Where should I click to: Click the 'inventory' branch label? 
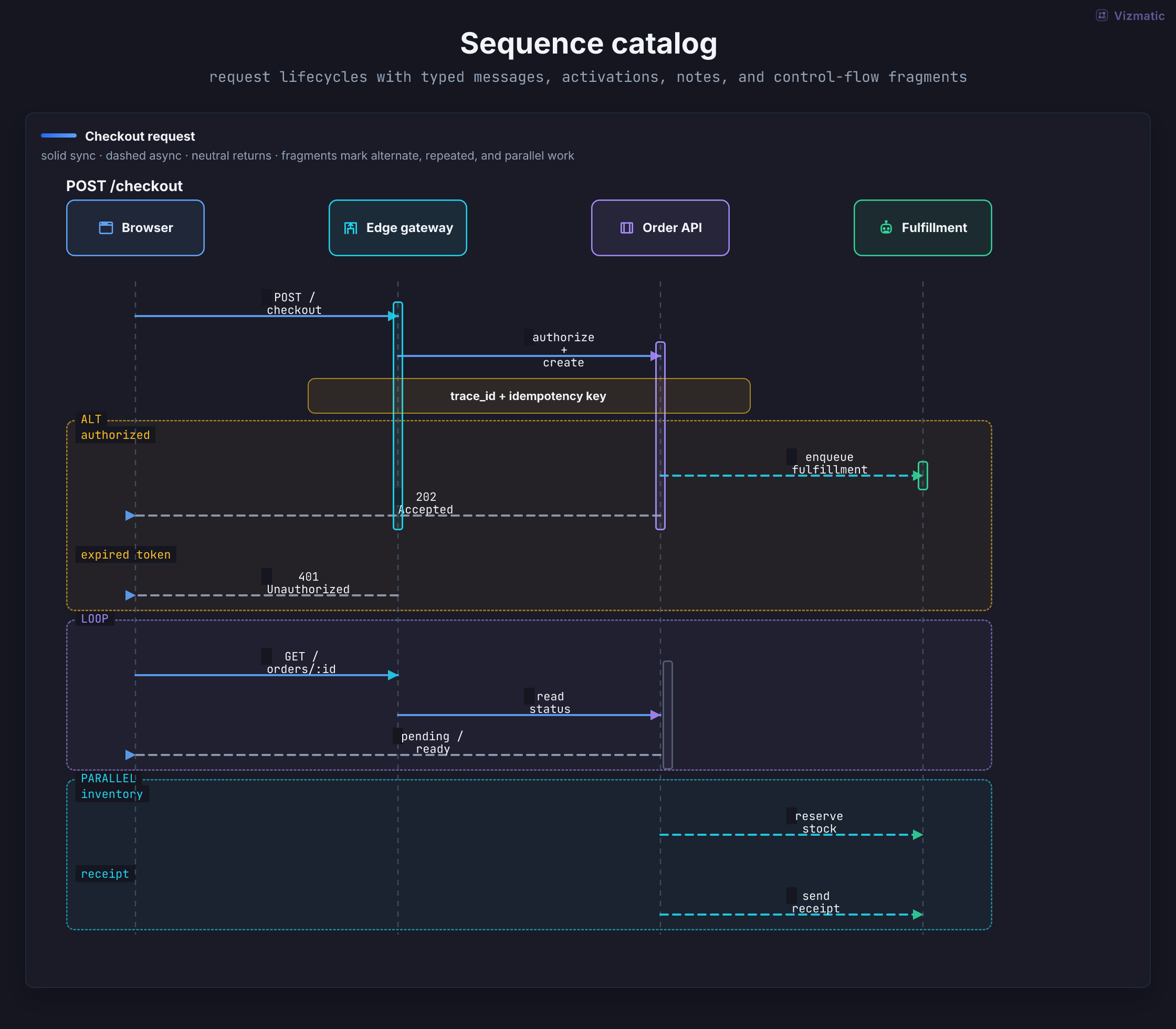pos(112,794)
